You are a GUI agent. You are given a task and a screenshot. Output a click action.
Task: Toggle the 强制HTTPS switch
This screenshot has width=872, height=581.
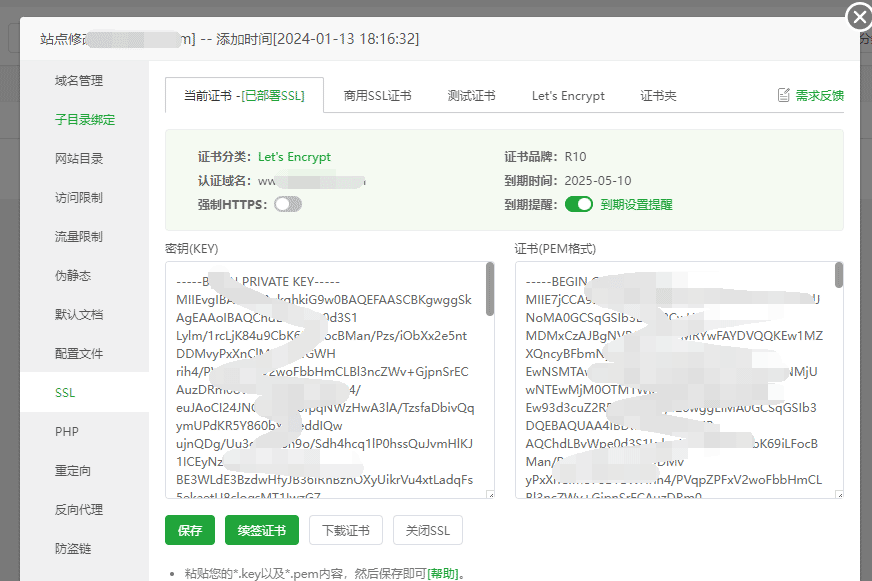pos(288,205)
